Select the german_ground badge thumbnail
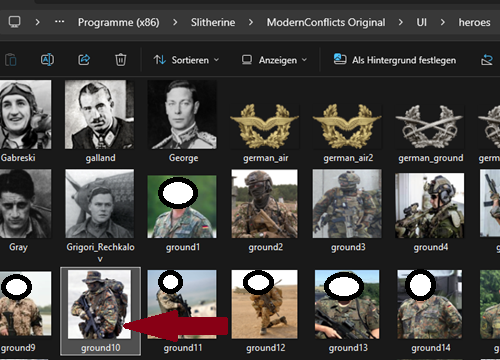Viewport: 500px width, 360px height. pos(429,126)
